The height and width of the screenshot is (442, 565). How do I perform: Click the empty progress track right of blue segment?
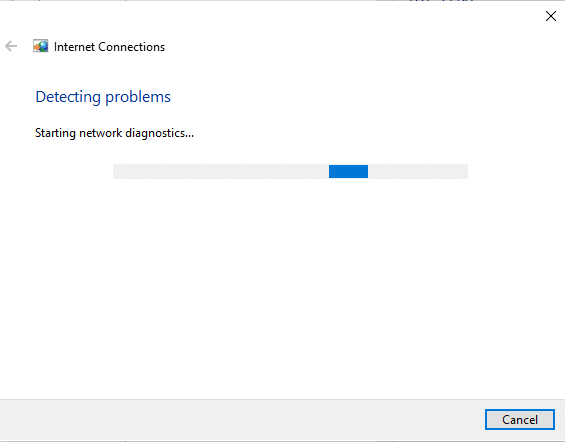[418, 171]
